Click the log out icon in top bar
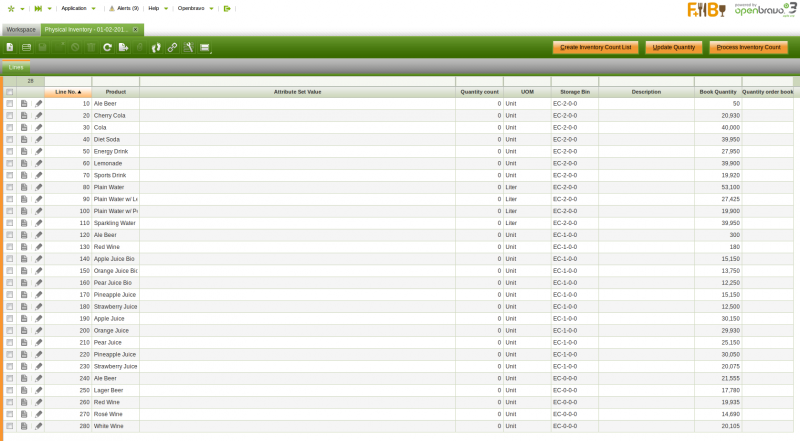The image size is (800, 441). [227, 8]
